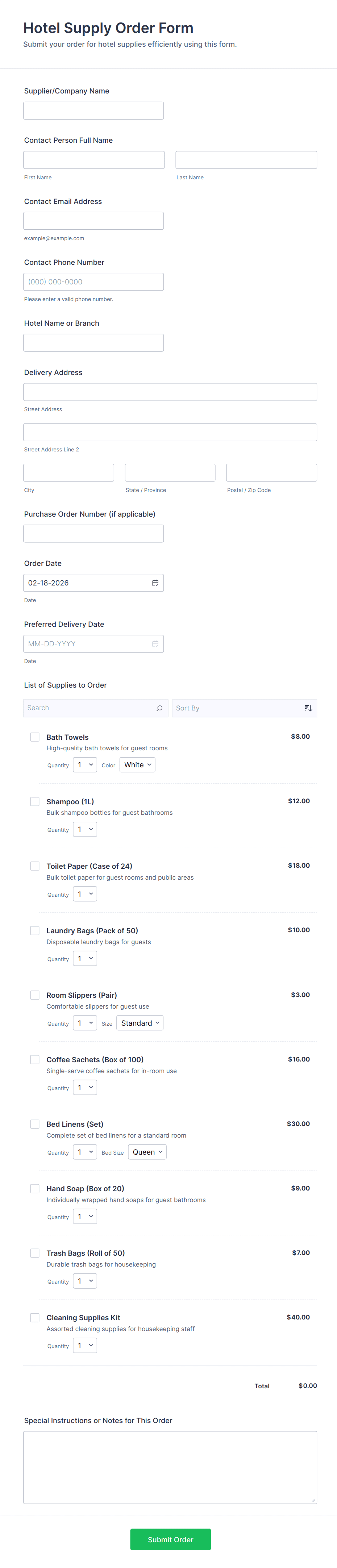Enable the Coffee Sachets checkbox
This screenshot has width=337, height=1568.
(x=35, y=1059)
